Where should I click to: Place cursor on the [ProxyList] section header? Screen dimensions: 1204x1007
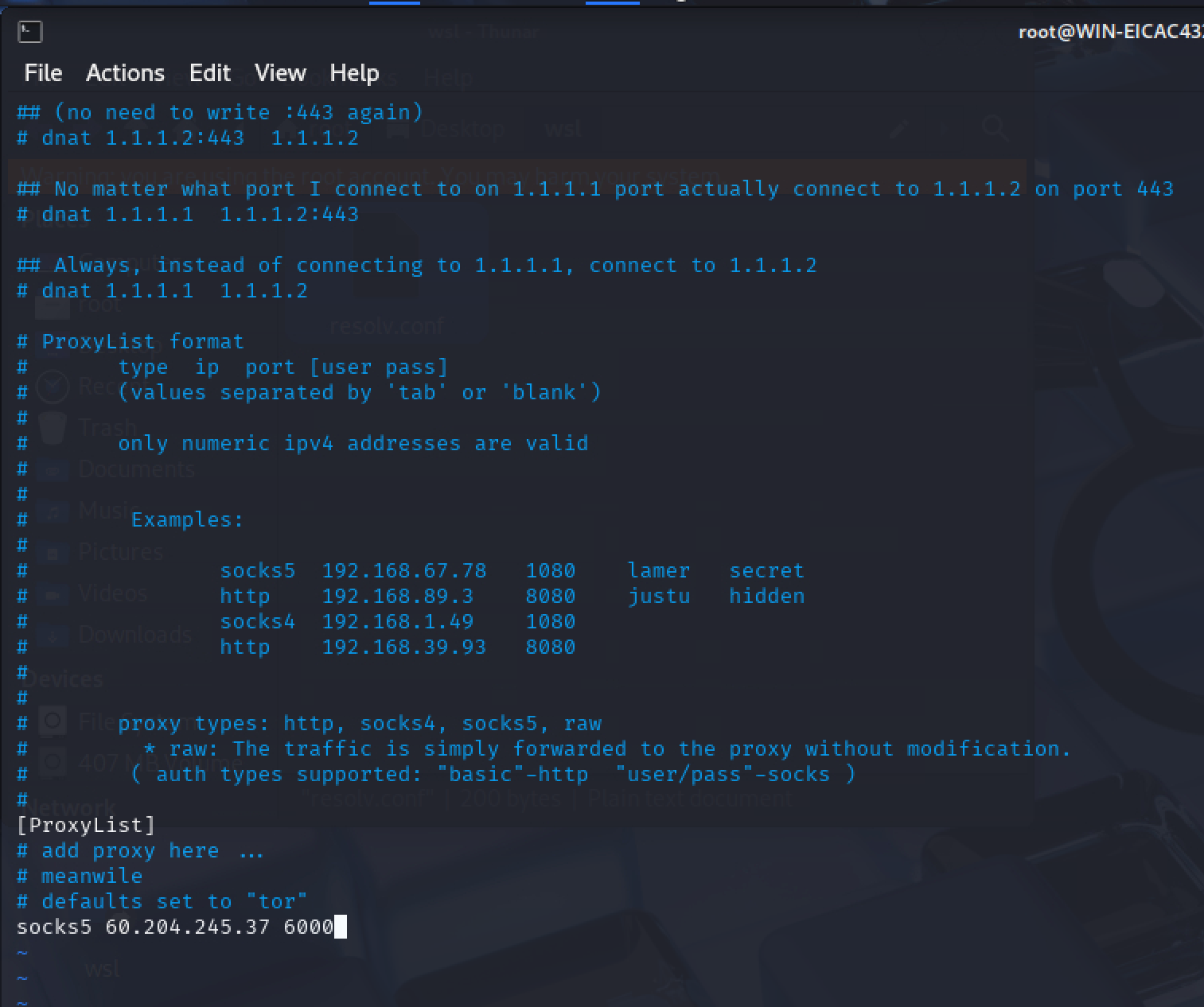click(x=86, y=825)
